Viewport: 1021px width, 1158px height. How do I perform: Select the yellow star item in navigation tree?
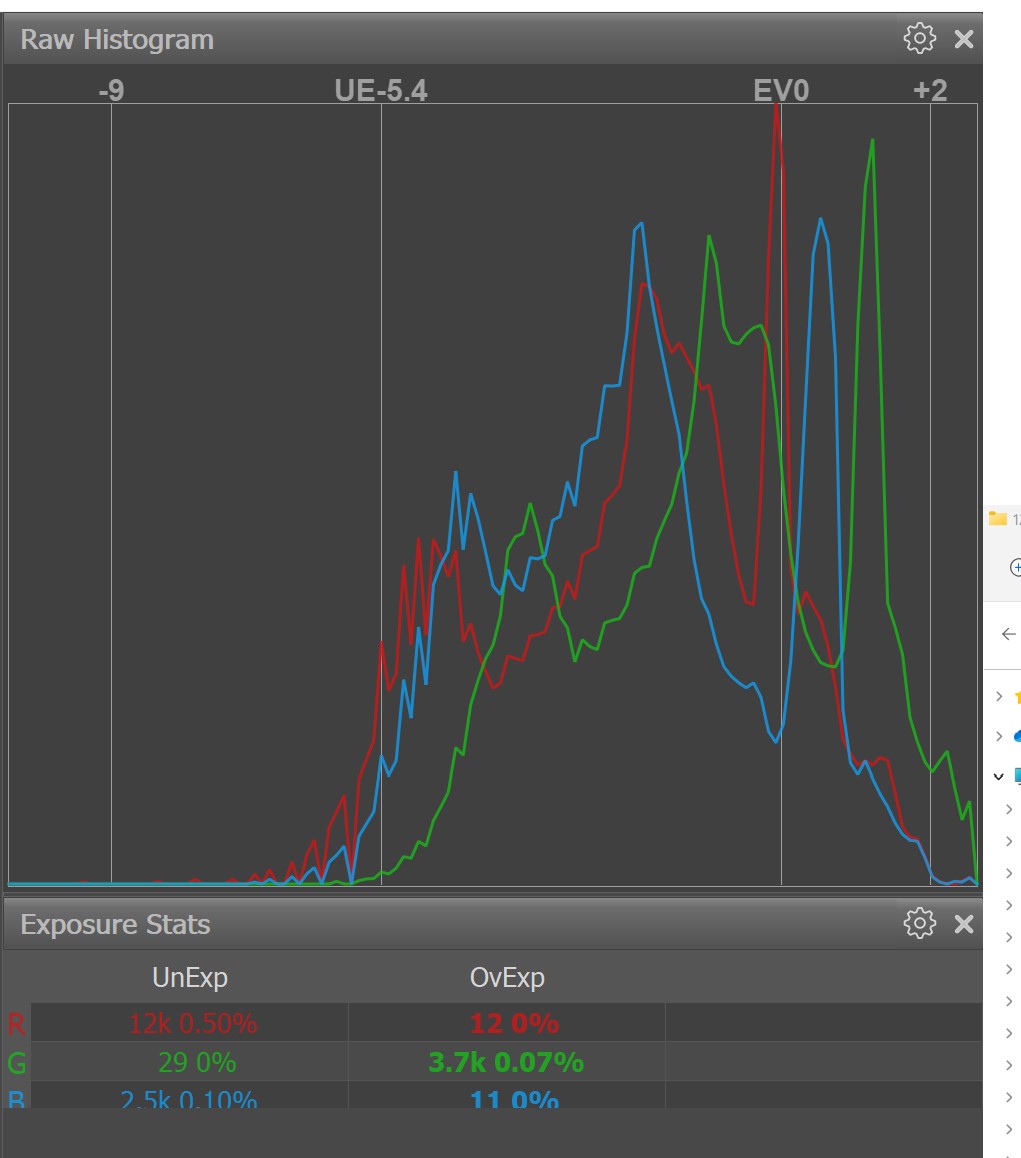point(1017,697)
